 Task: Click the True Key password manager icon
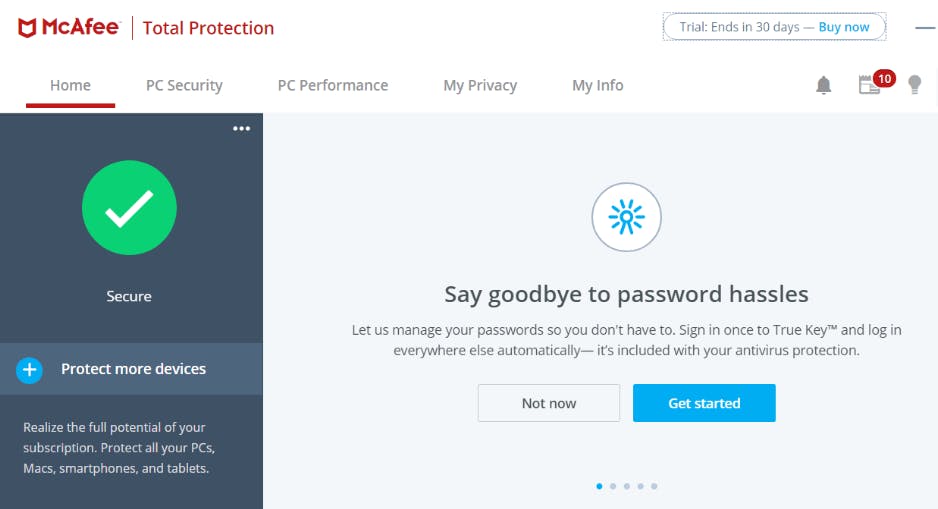tap(626, 217)
